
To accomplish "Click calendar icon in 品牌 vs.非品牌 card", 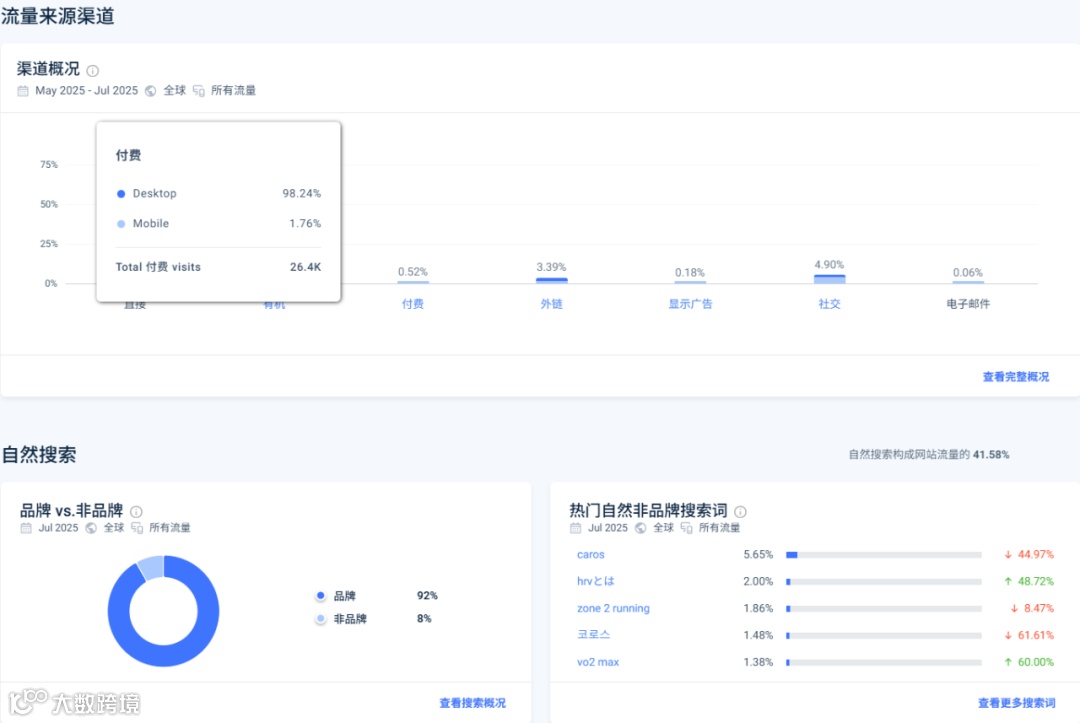I will (x=26, y=528).
